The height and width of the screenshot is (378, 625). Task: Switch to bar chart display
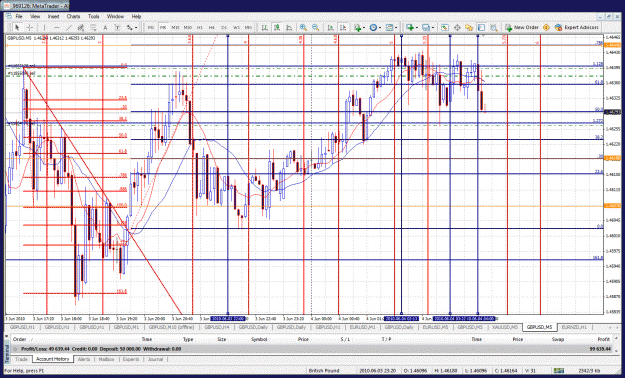coord(264,28)
